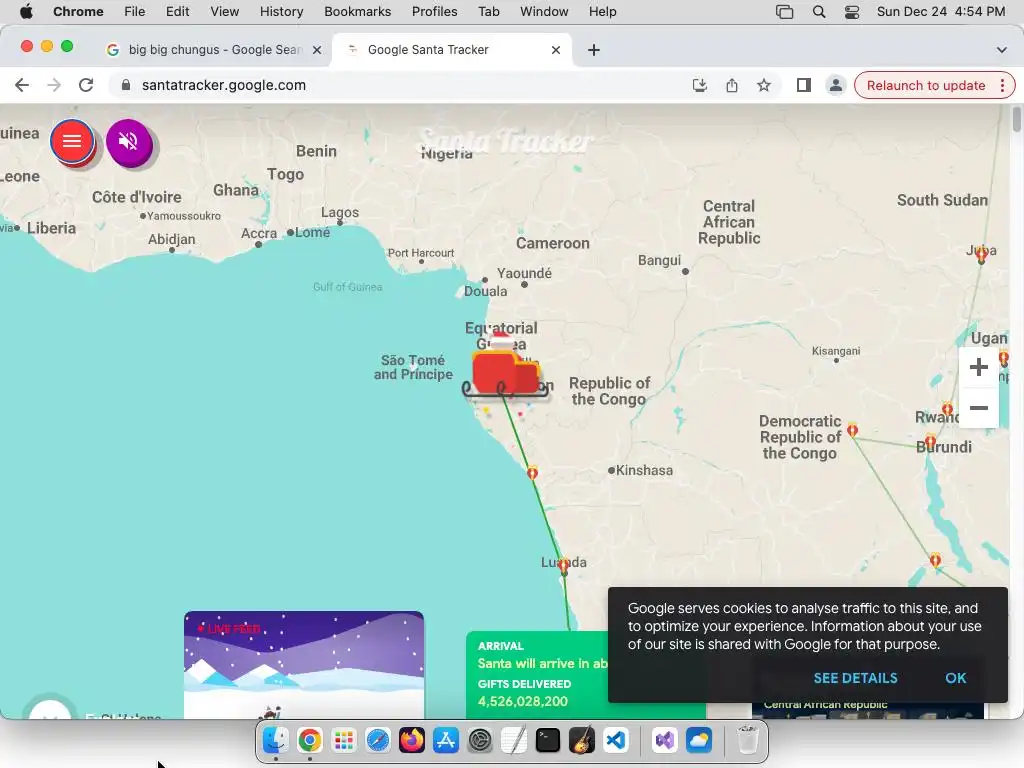Click the gift marker at Luanda
1024x768 pixels.
[564, 566]
